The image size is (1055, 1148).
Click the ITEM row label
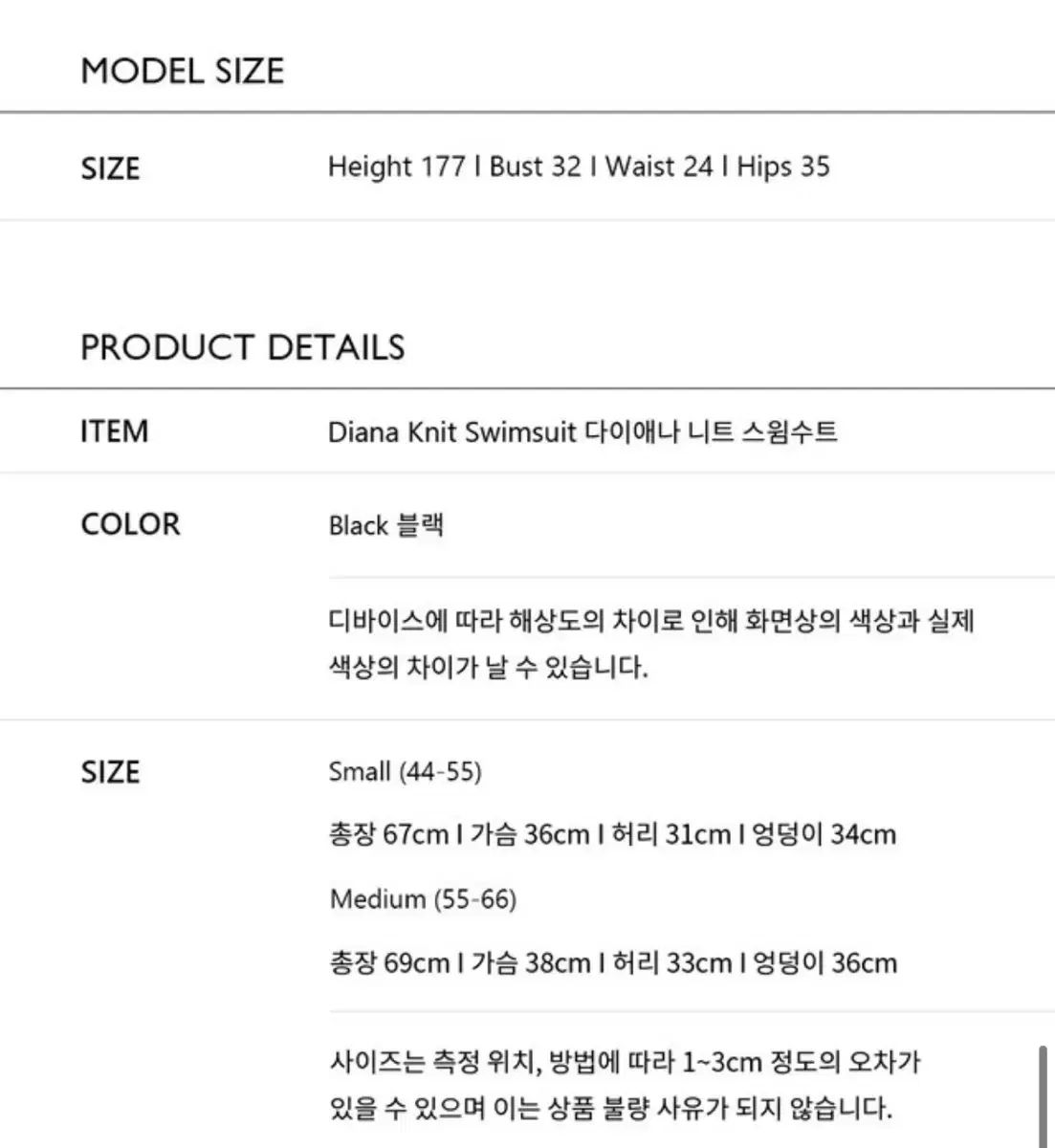point(115,431)
